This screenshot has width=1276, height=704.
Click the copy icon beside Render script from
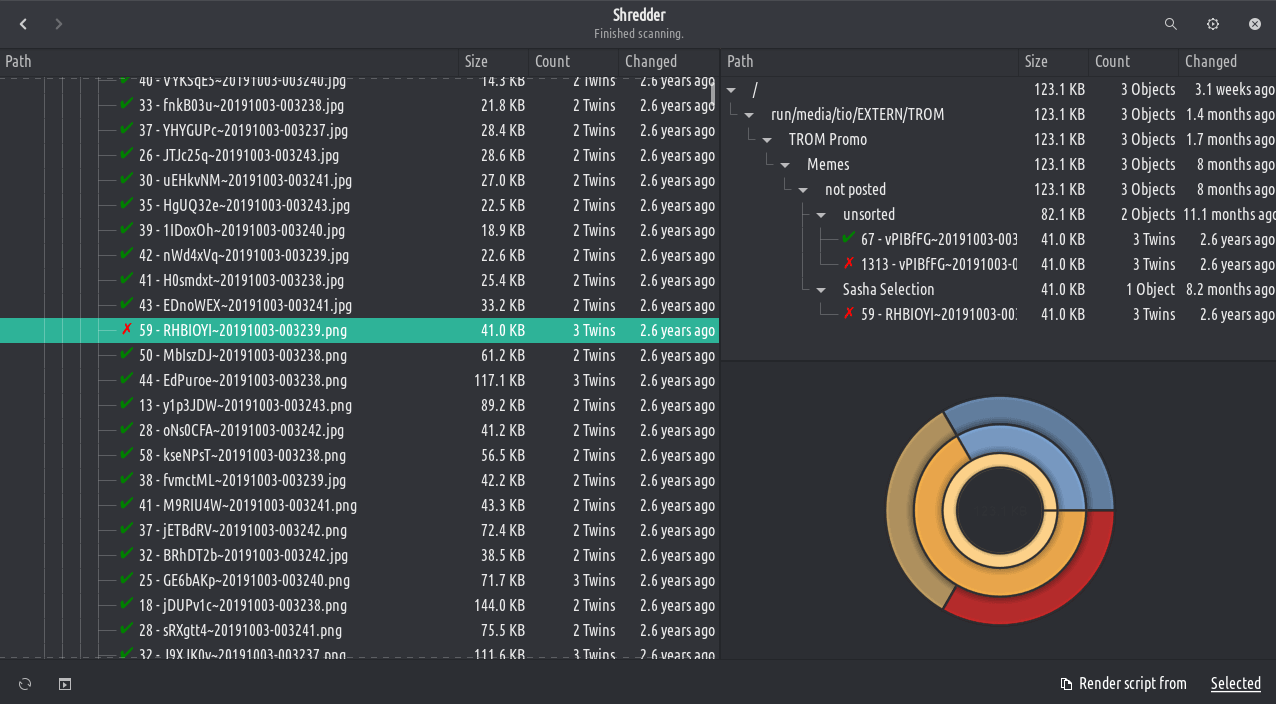(x=1066, y=684)
